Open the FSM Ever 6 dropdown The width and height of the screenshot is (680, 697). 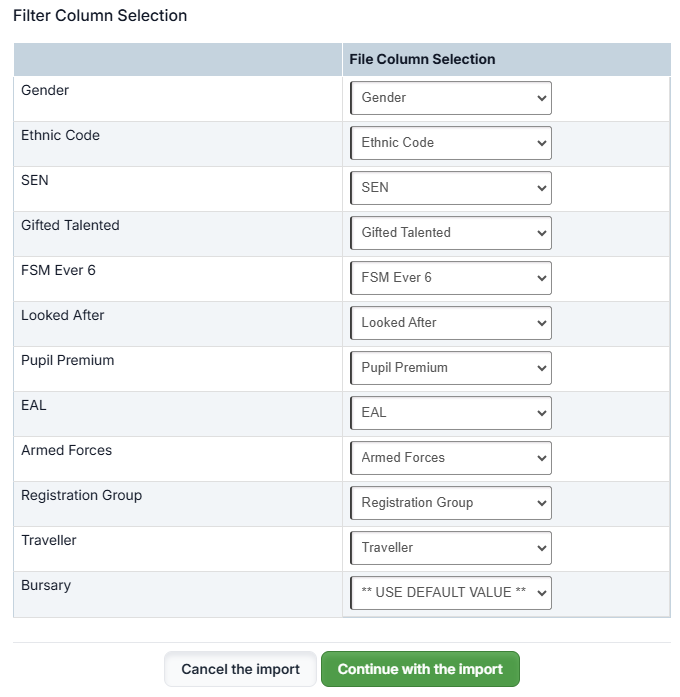click(x=450, y=278)
